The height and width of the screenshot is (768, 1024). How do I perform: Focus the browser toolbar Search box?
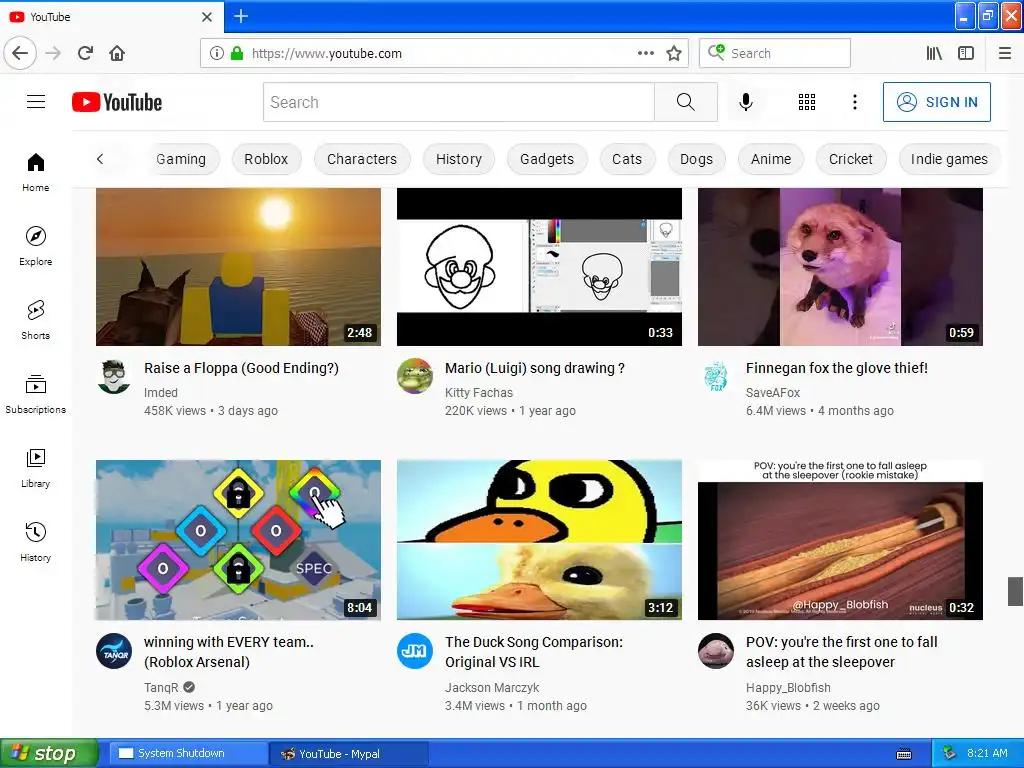click(x=775, y=53)
